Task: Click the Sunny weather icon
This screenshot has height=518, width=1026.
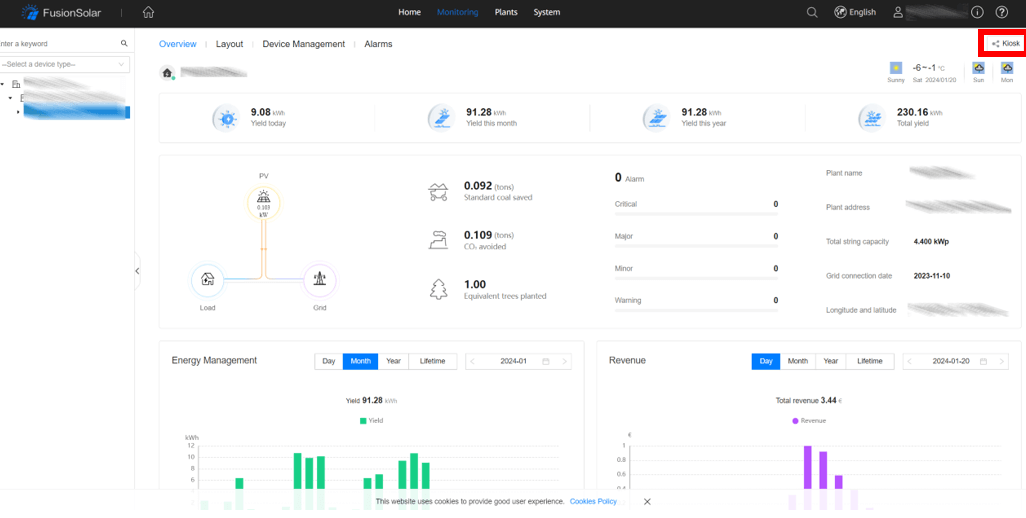Action: 896,67
